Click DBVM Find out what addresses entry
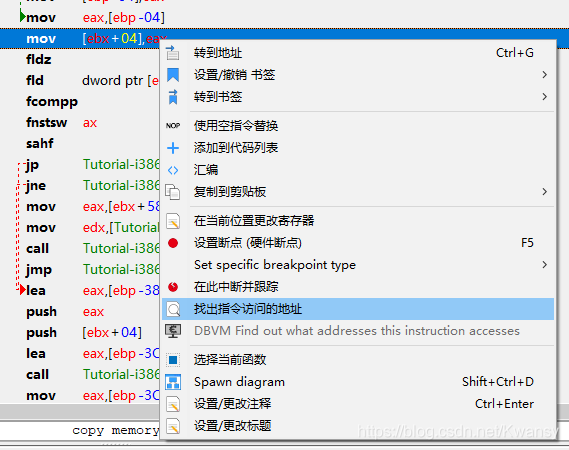The width and height of the screenshot is (569, 450). coord(358,331)
